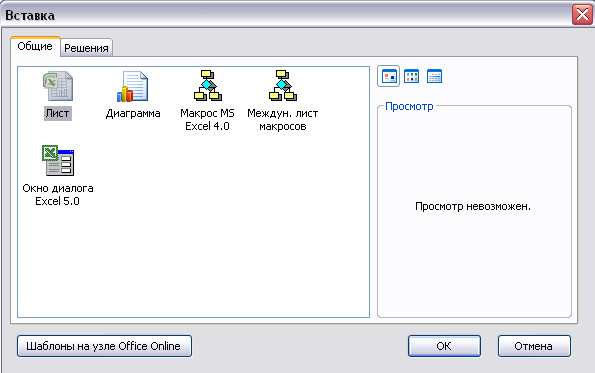
Task: Click the Диаграмма text label
Action: point(133,113)
